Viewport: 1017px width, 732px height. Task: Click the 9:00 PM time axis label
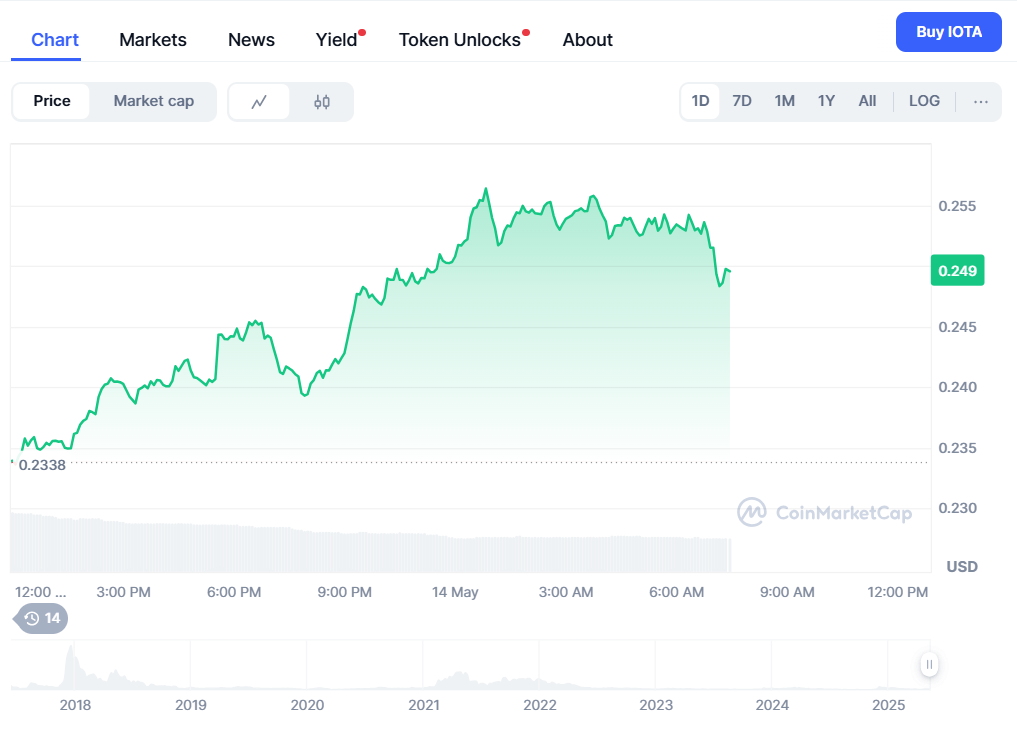(344, 592)
